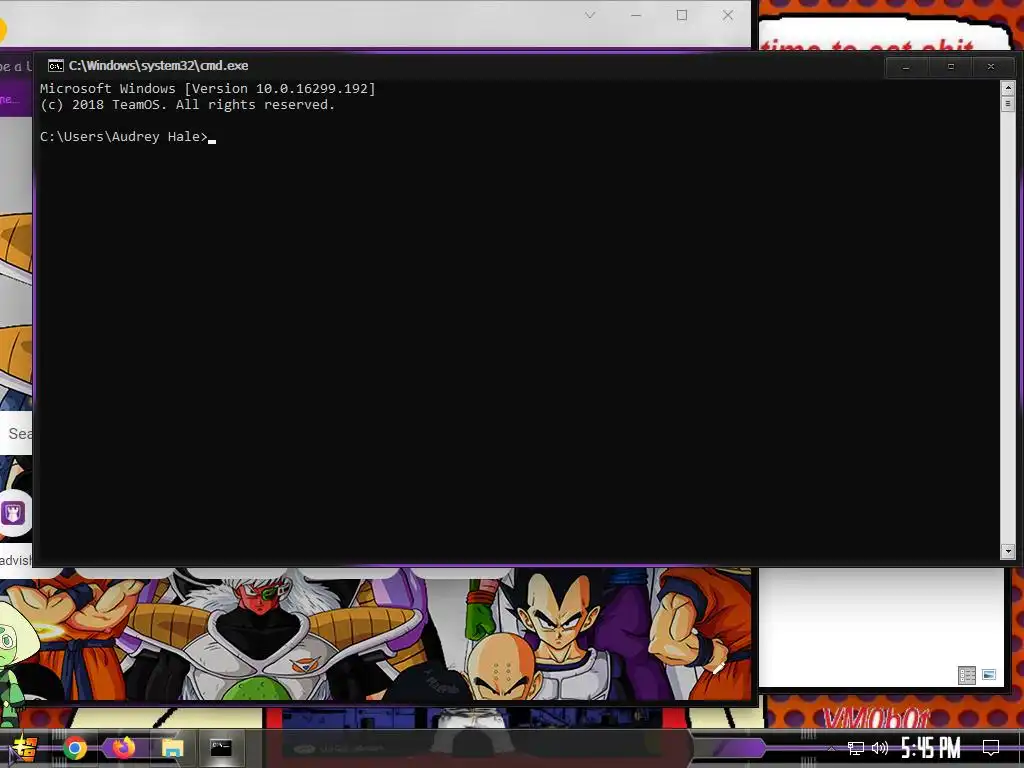Open the Start menu button
Screen dimensions: 1024x768
tap(25, 748)
